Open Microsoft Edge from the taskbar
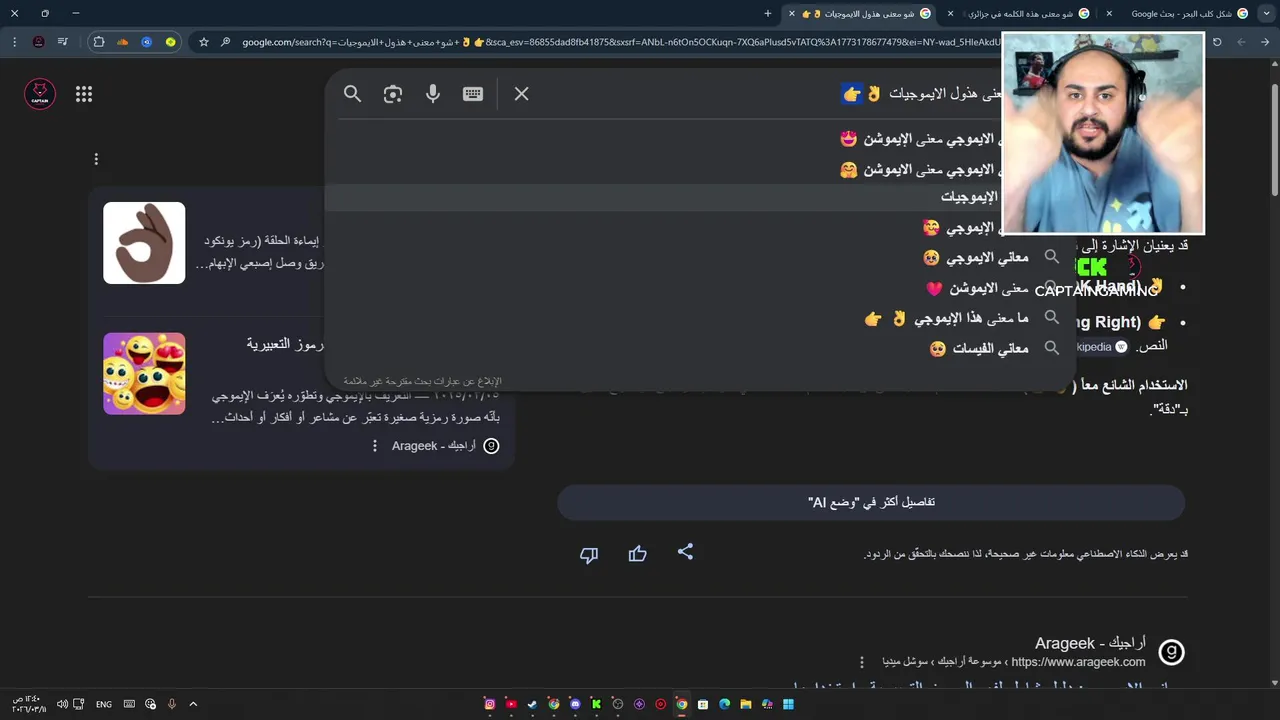 pos(725,704)
